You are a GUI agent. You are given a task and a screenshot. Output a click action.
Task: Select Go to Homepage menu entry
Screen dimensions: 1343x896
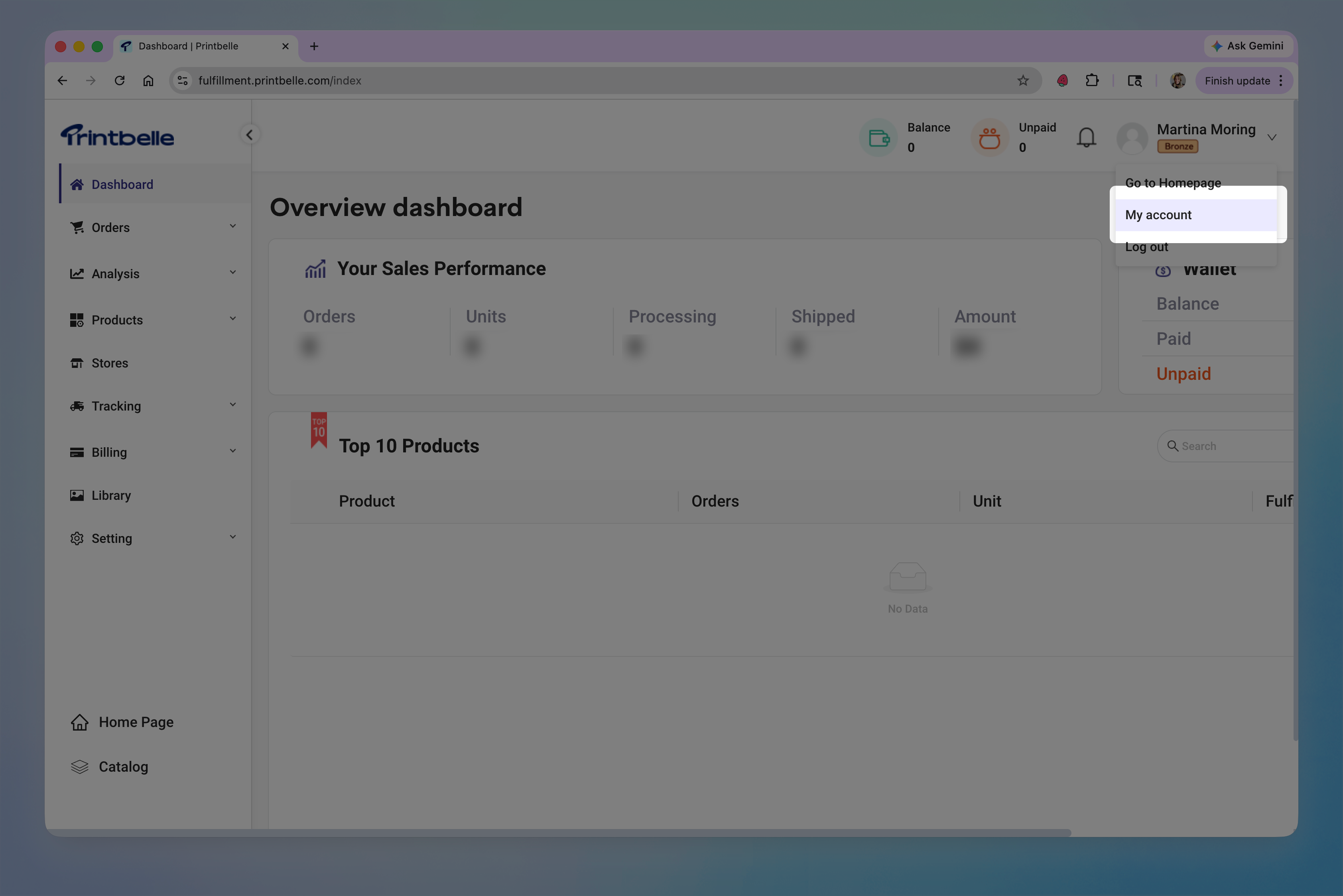point(1173,183)
